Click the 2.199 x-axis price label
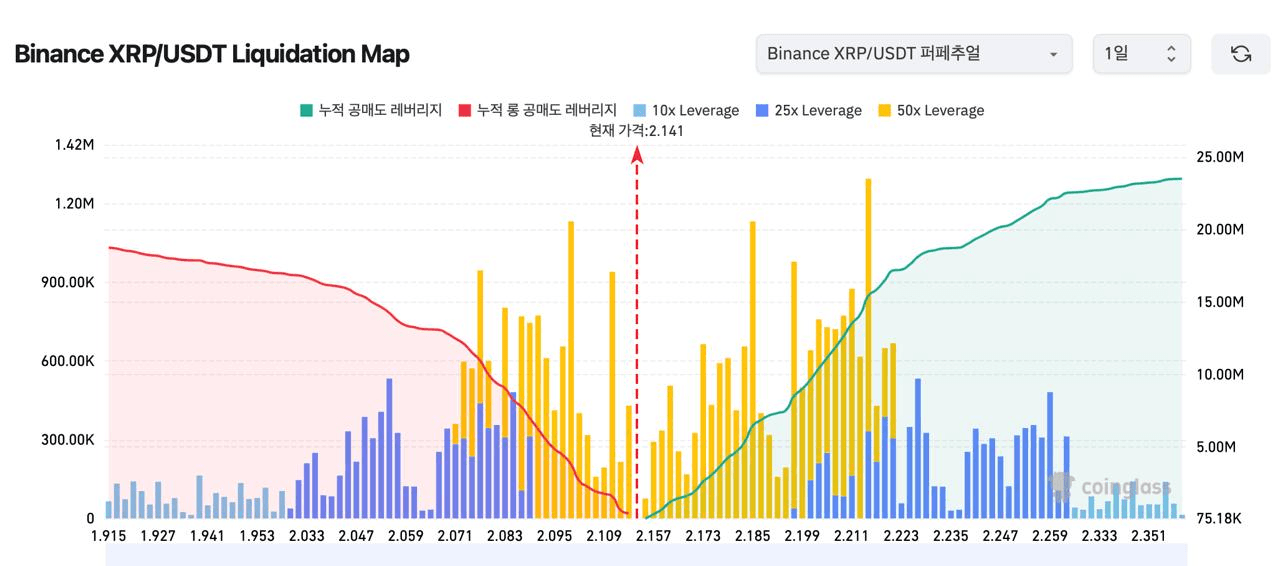 [802, 536]
